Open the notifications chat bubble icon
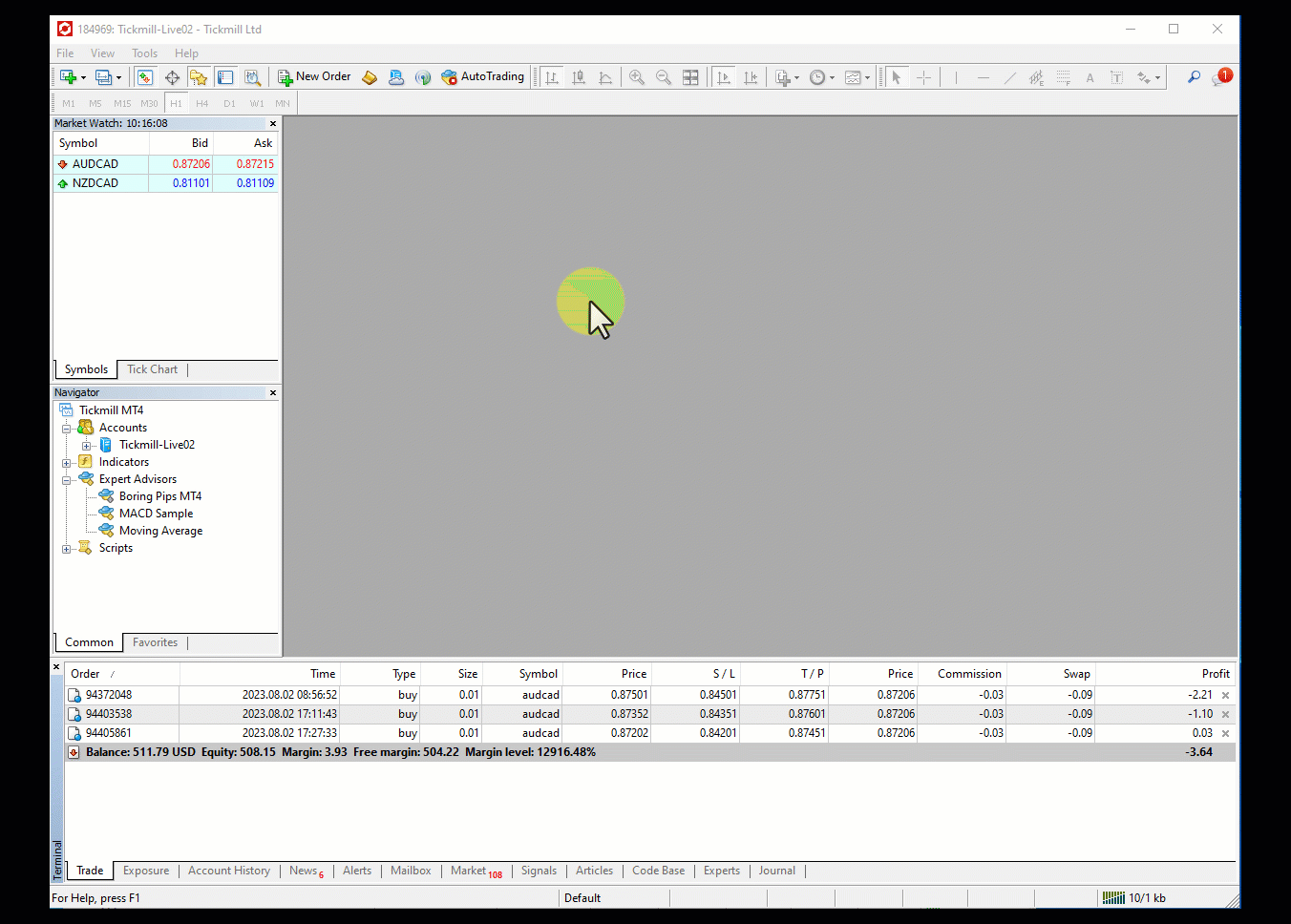The width and height of the screenshot is (1291, 924). coord(1220,77)
